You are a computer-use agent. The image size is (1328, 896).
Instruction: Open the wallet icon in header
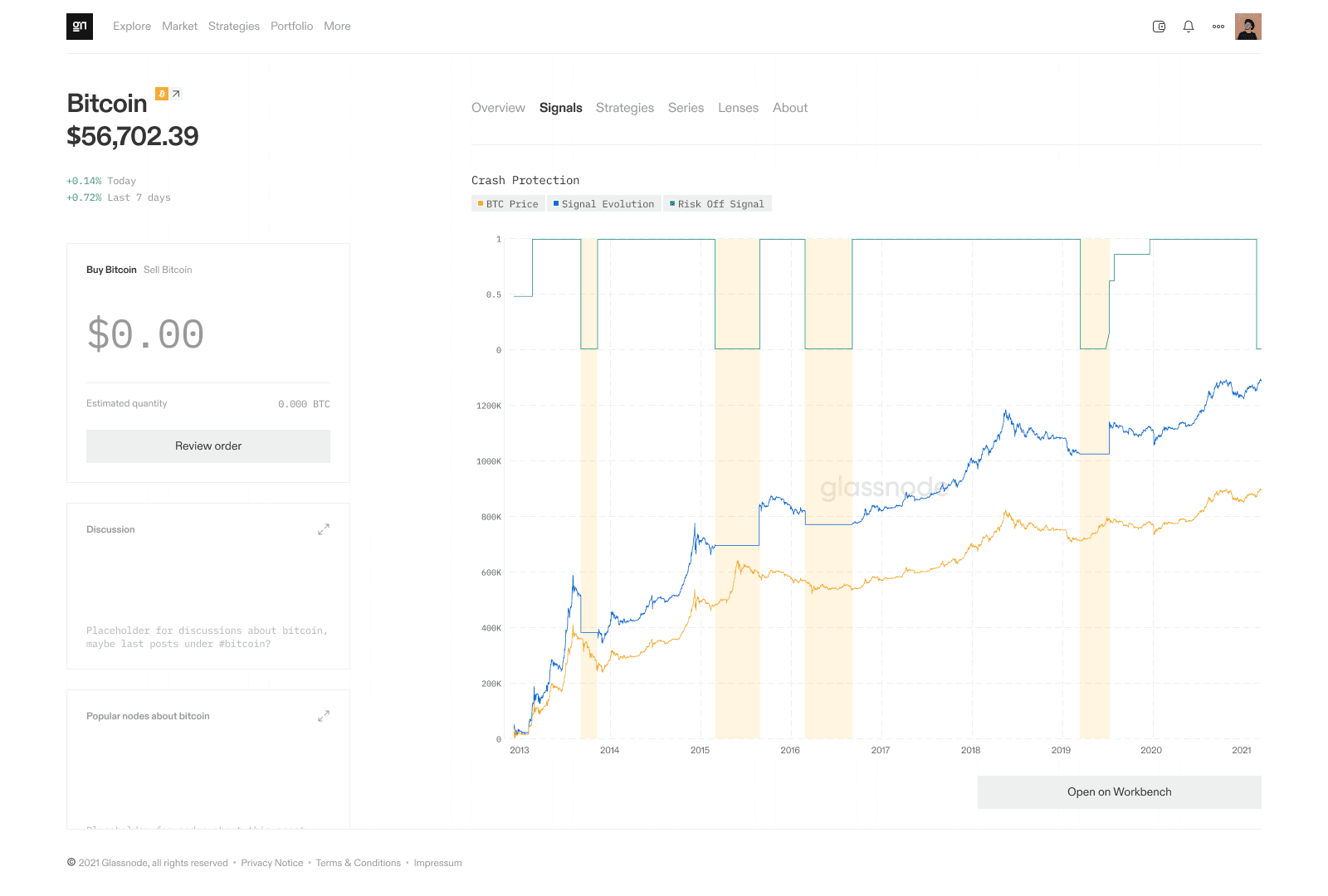tap(1160, 27)
